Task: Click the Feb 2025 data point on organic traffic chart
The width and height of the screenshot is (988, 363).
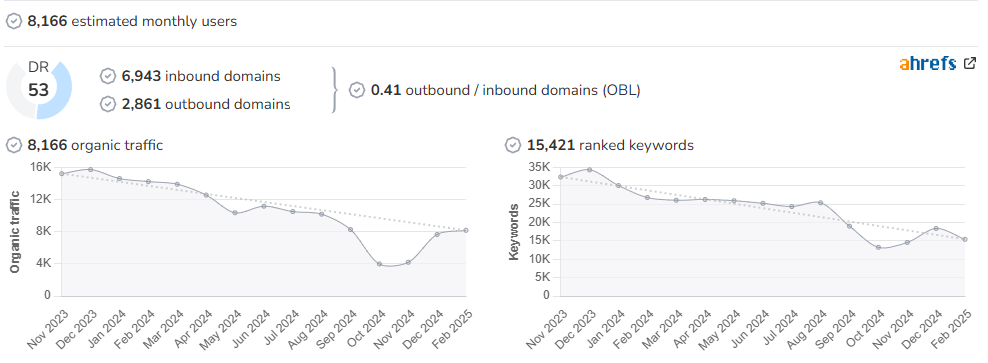Action: point(466,230)
